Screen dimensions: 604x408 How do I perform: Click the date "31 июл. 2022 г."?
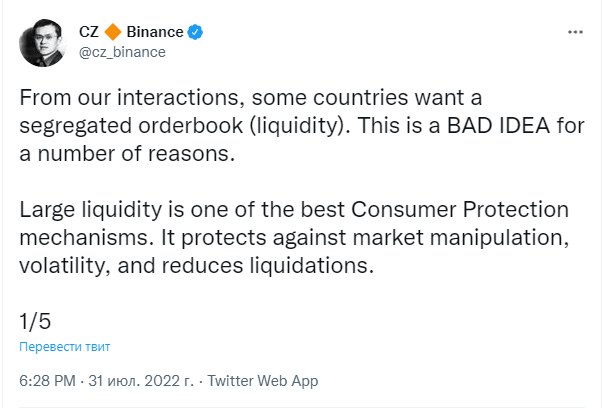pyautogui.click(x=141, y=381)
